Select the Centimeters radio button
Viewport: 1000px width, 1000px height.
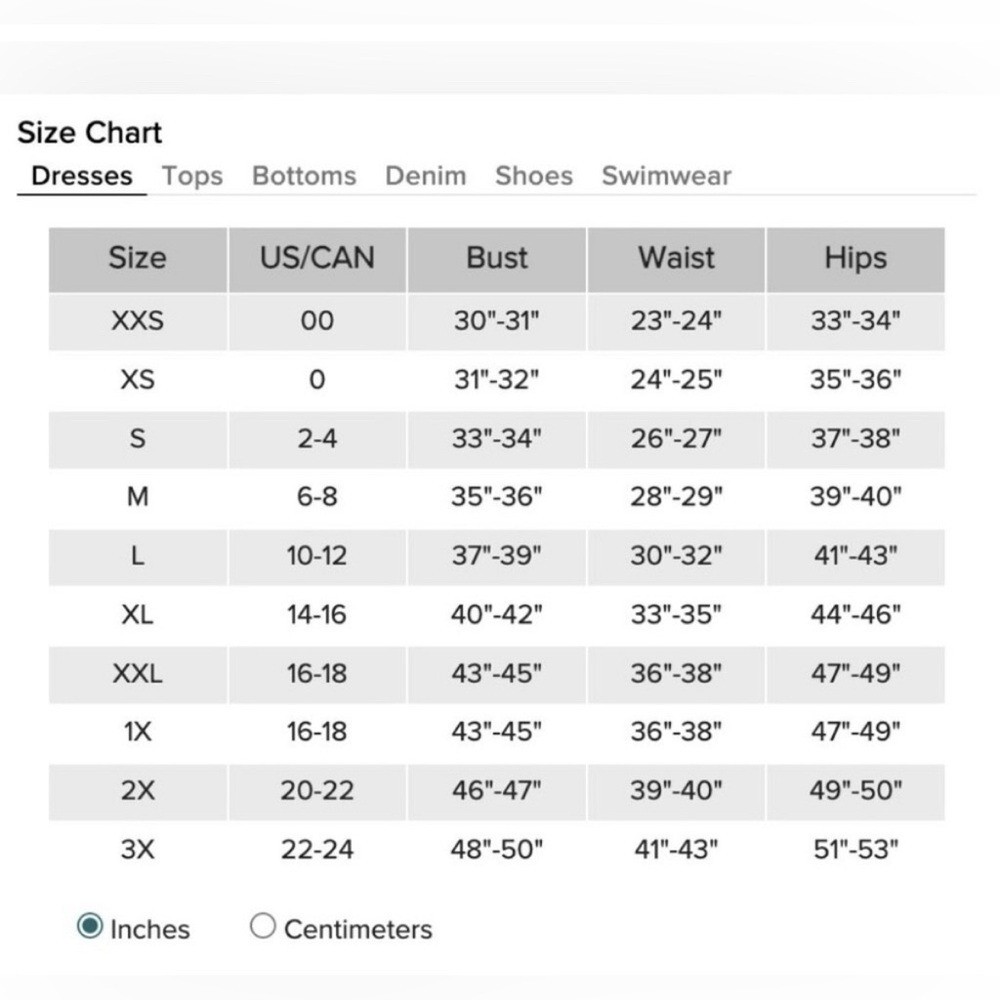tap(263, 925)
